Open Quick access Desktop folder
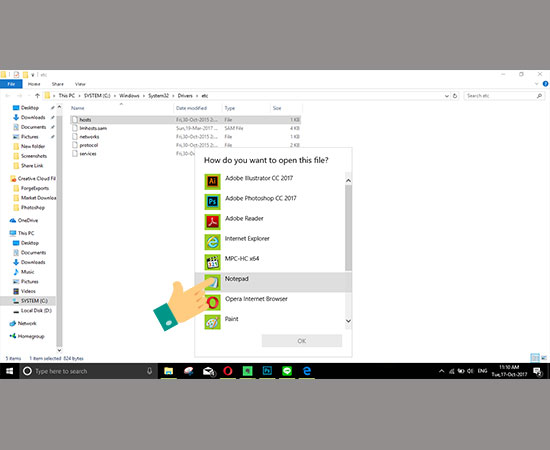The width and height of the screenshot is (550, 450). point(30,108)
